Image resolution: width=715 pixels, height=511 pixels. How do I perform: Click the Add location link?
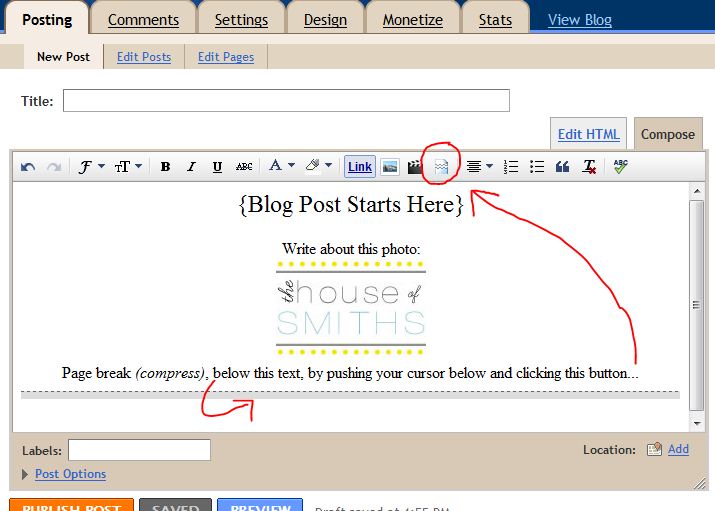678,449
